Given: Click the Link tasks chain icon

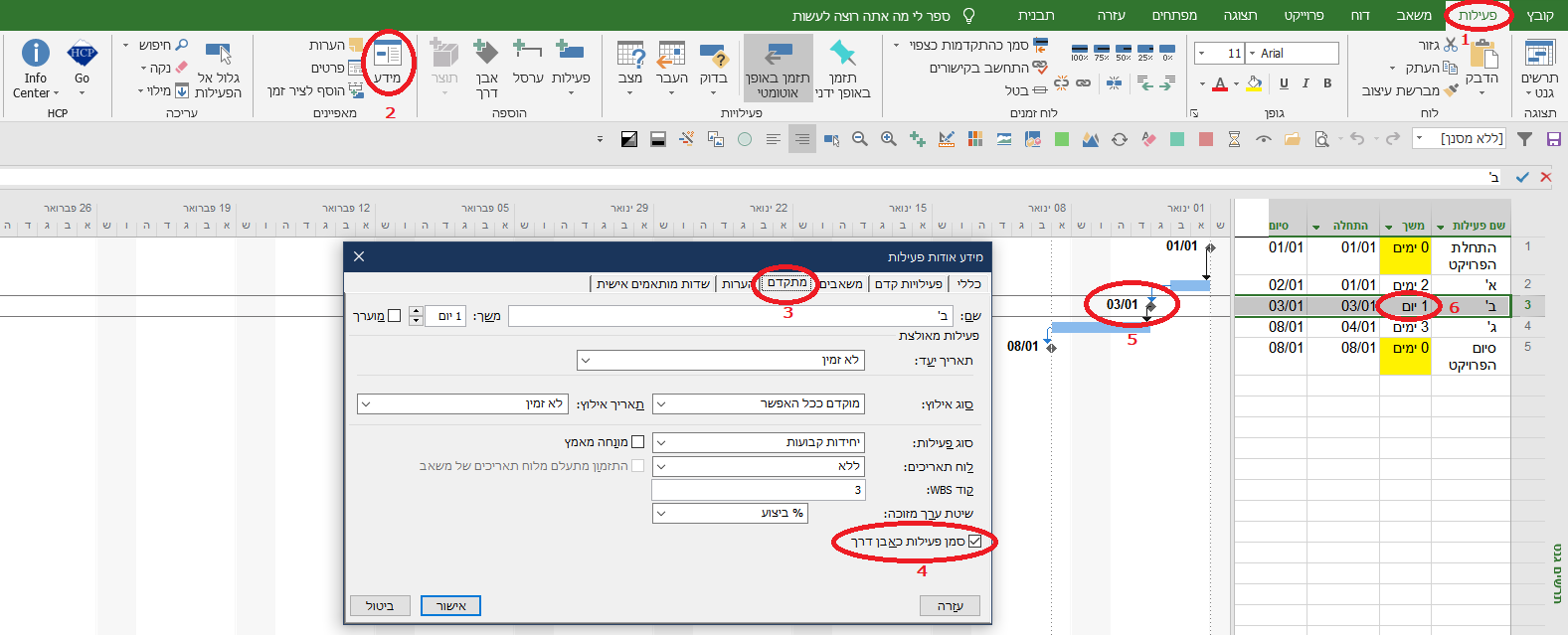Looking at the screenshot, I should pyautogui.click(x=1083, y=83).
